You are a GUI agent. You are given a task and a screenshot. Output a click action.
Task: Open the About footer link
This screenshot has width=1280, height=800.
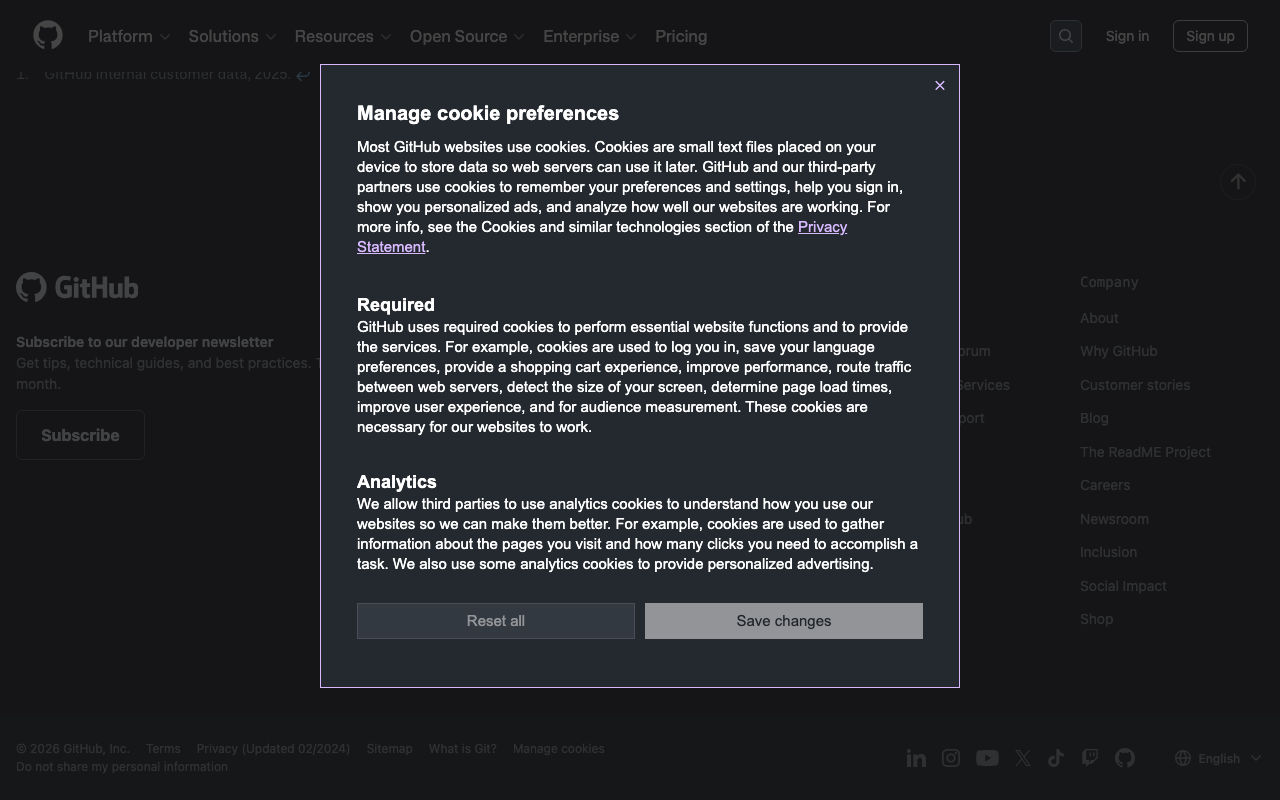[1099, 318]
